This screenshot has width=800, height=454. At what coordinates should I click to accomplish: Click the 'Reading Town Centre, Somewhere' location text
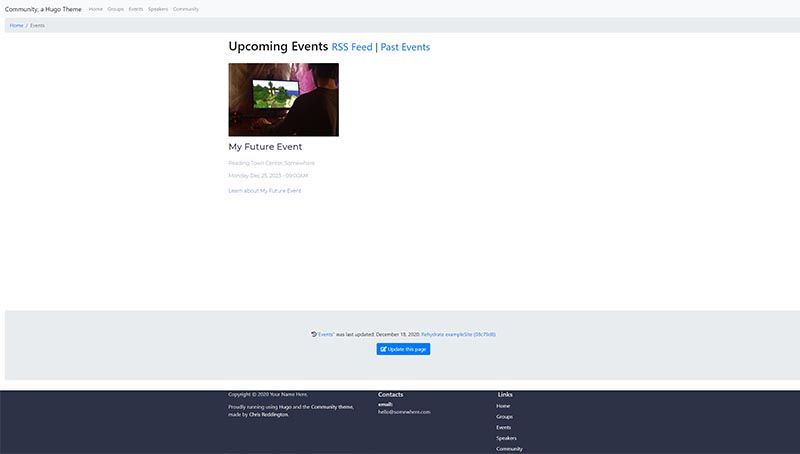pyautogui.click(x=271, y=163)
